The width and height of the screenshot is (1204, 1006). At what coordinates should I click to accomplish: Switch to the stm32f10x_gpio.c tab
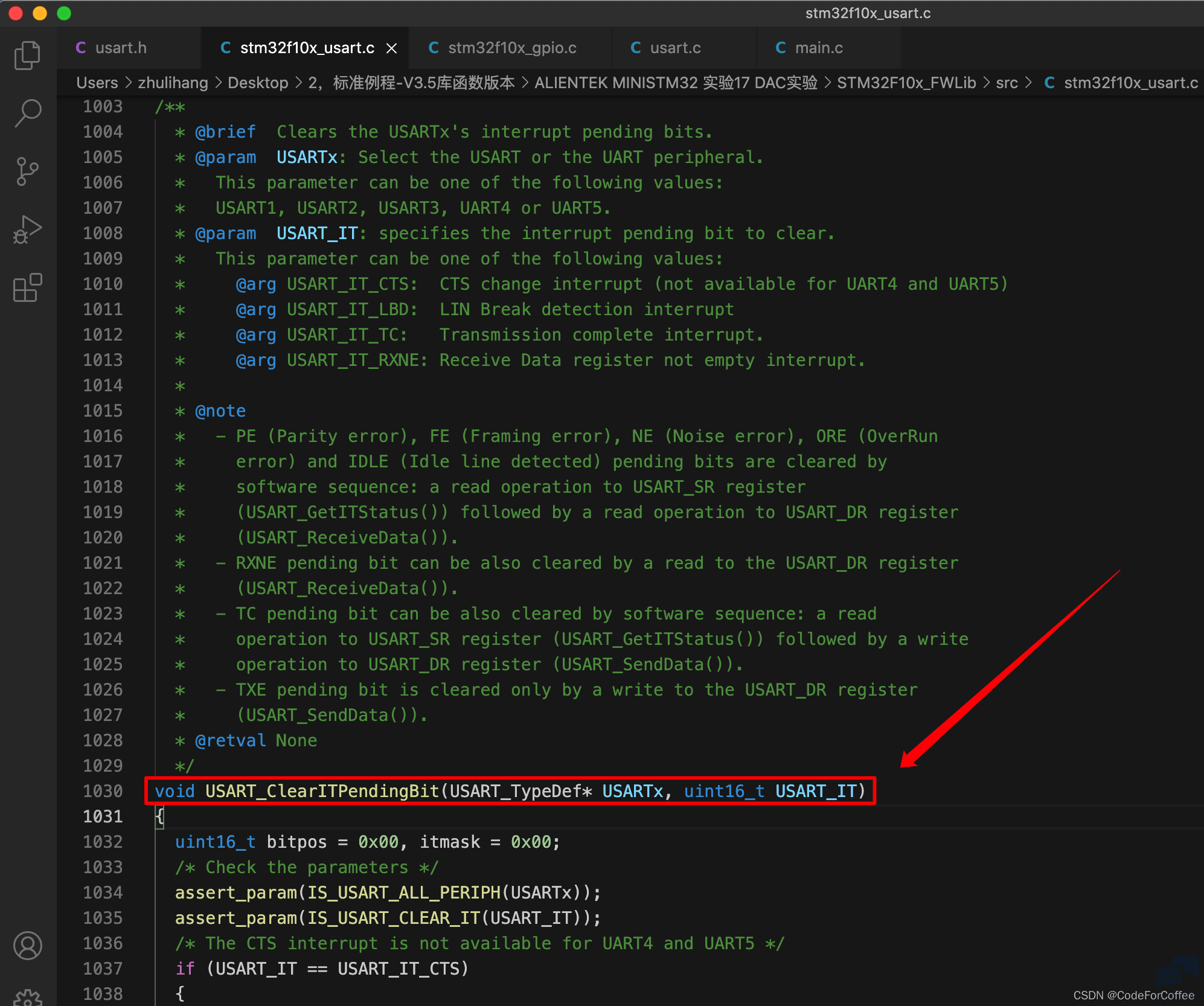tap(512, 48)
